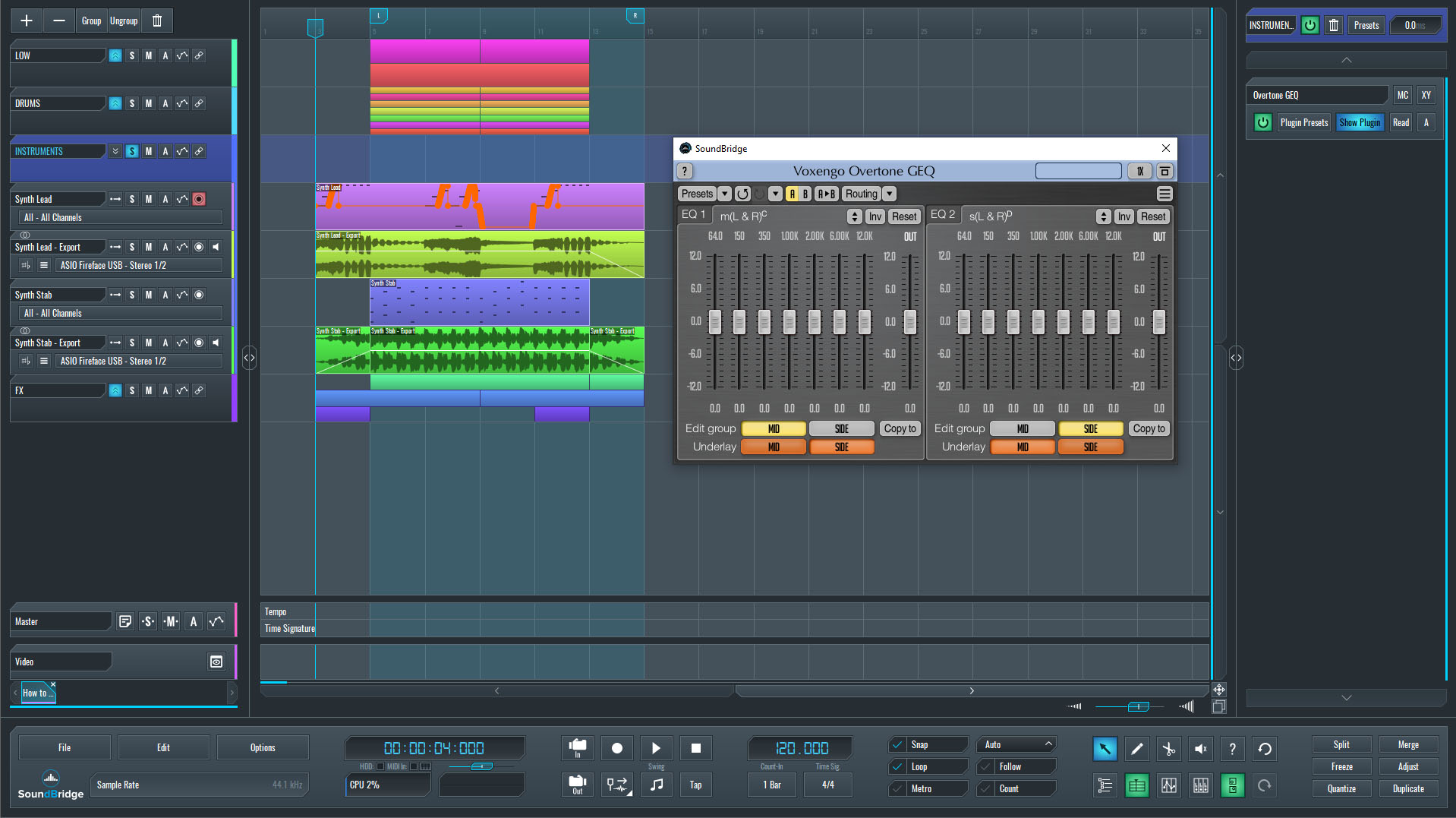Toggle record arm on Synth Lead track
The height and width of the screenshot is (818, 1456).
tap(199, 199)
